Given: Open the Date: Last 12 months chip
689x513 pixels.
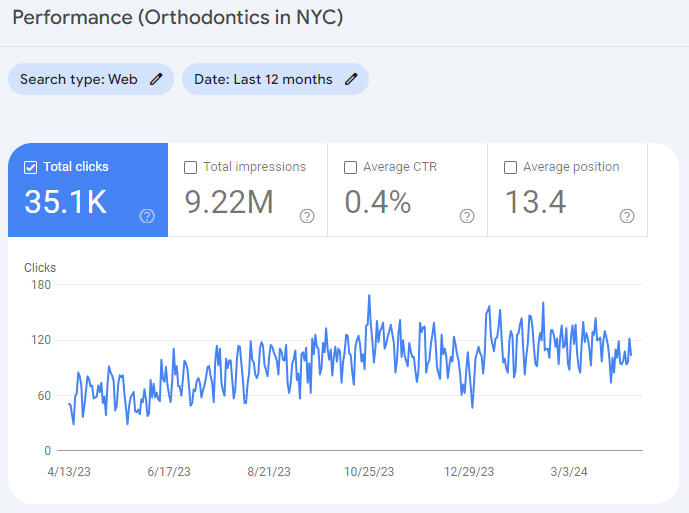Looking at the screenshot, I should (x=276, y=79).
